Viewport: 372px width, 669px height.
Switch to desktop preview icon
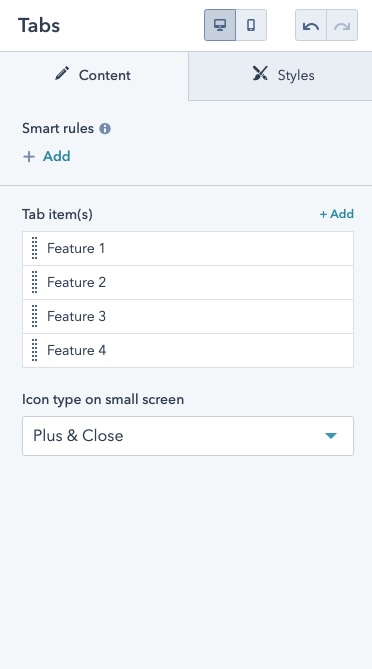tap(220, 25)
